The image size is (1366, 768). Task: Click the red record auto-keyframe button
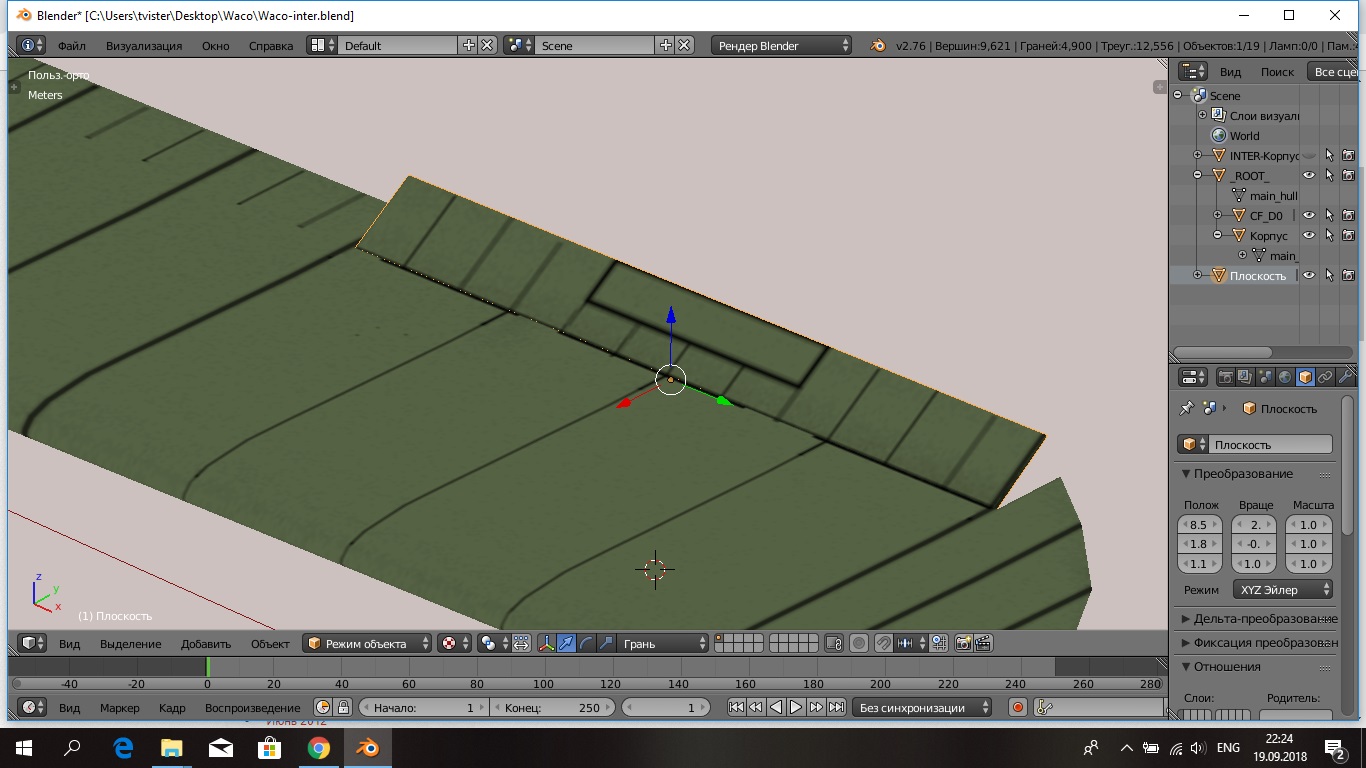coord(1018,707)
